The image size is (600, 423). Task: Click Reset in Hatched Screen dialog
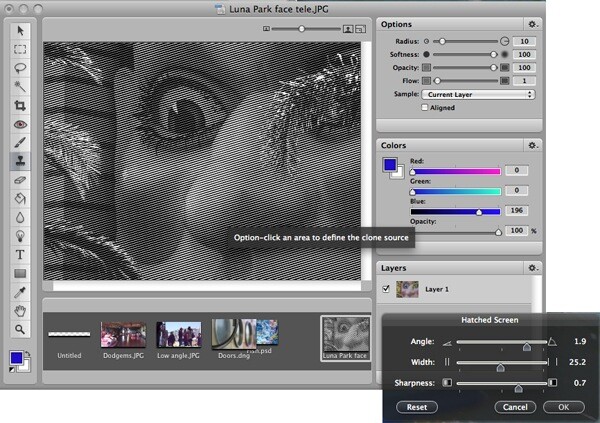[x=417, y=407]
